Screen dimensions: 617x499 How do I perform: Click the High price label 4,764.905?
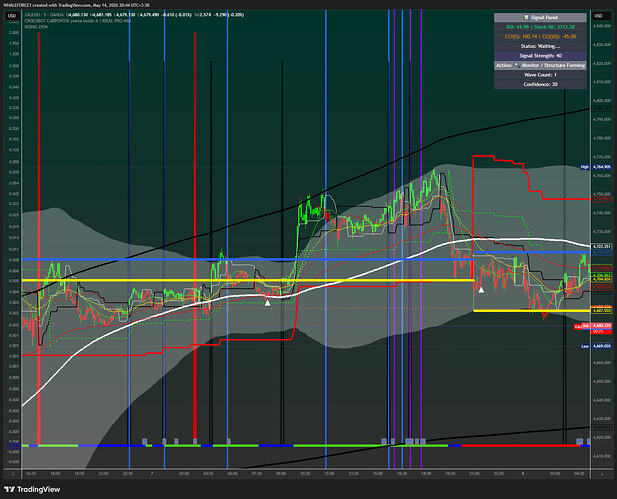click(602, 167)
